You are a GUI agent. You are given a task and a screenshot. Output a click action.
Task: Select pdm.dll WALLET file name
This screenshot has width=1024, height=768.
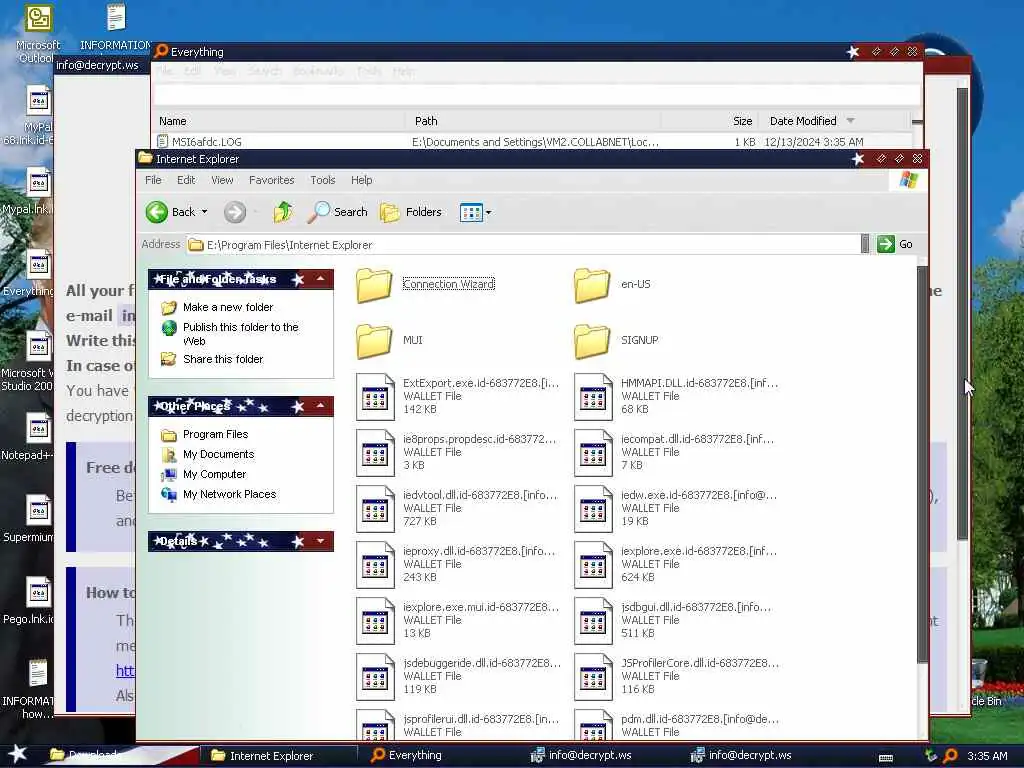click(699, 719)
